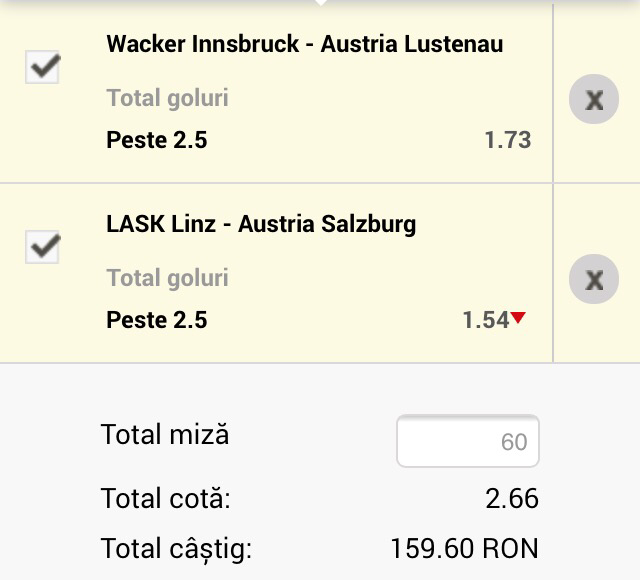The width and height of the screenshot is (640, 580).
Task: Click the total odds value 2.66
Action: click(511, 497)
